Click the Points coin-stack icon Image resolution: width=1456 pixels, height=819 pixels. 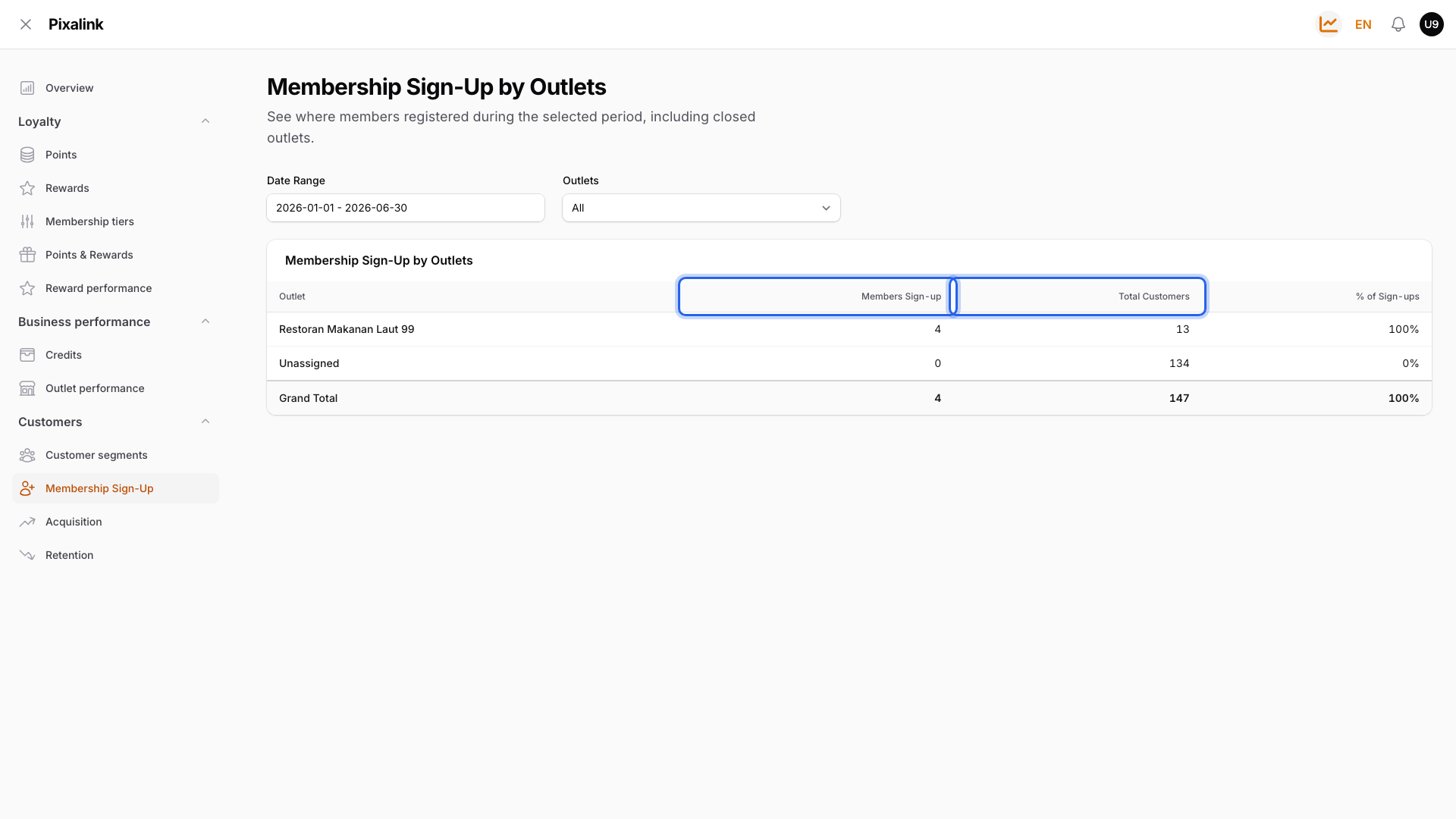pyautogui.click(x=27, y=155)
